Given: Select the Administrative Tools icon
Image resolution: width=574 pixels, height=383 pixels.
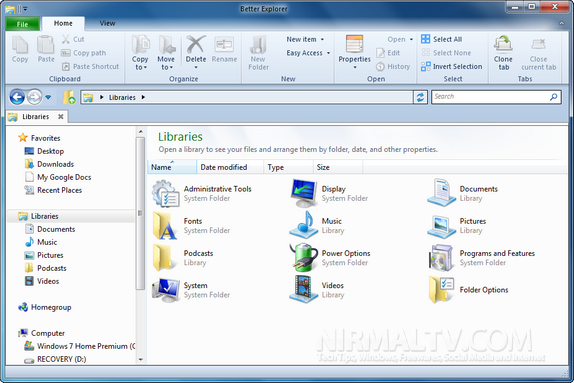Looking at the screenshot, I should (165, 193).
